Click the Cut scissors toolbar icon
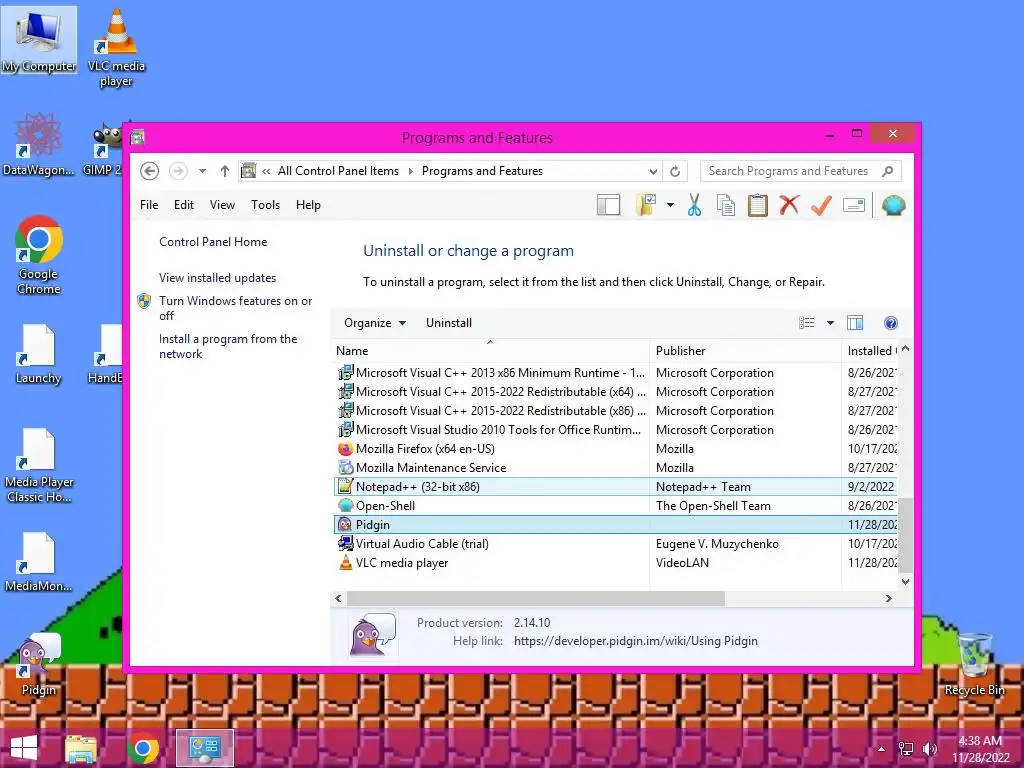This screenshot has height=768, width=1024. click(x=694, y=205)
